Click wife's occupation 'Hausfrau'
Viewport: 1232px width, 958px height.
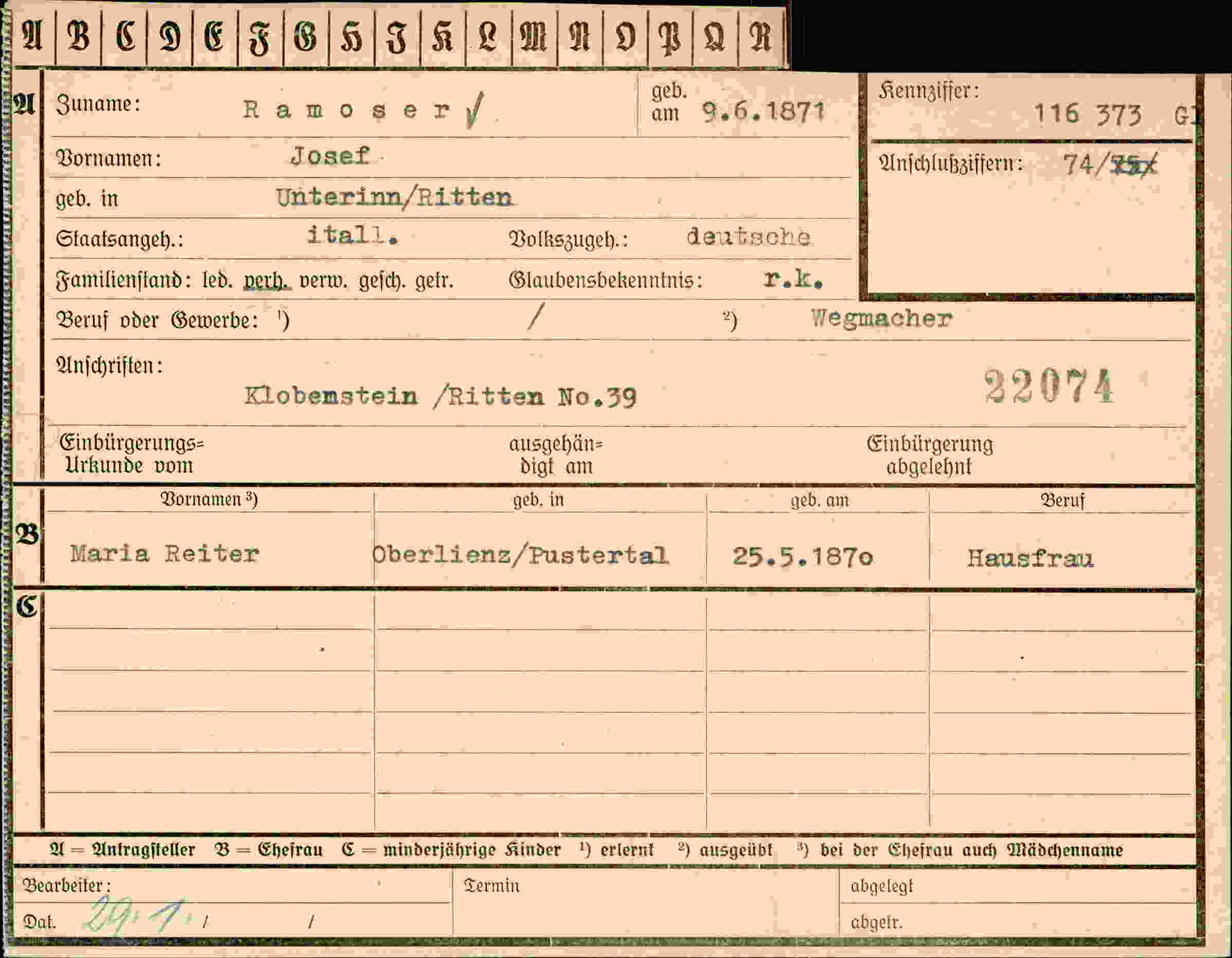[1030, 559]
